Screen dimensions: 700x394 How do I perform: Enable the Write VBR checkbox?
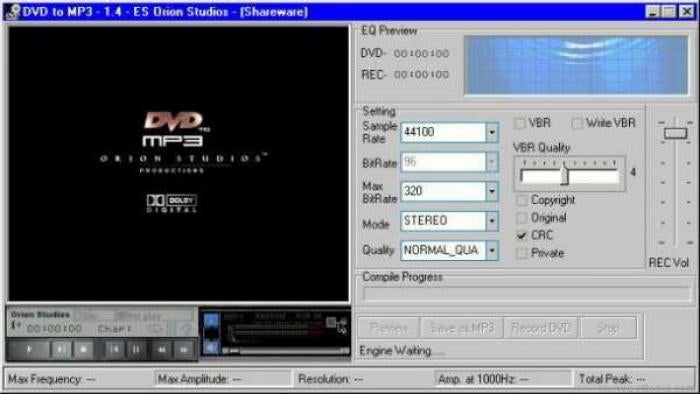pyautogui.click(x=577, y=123)
